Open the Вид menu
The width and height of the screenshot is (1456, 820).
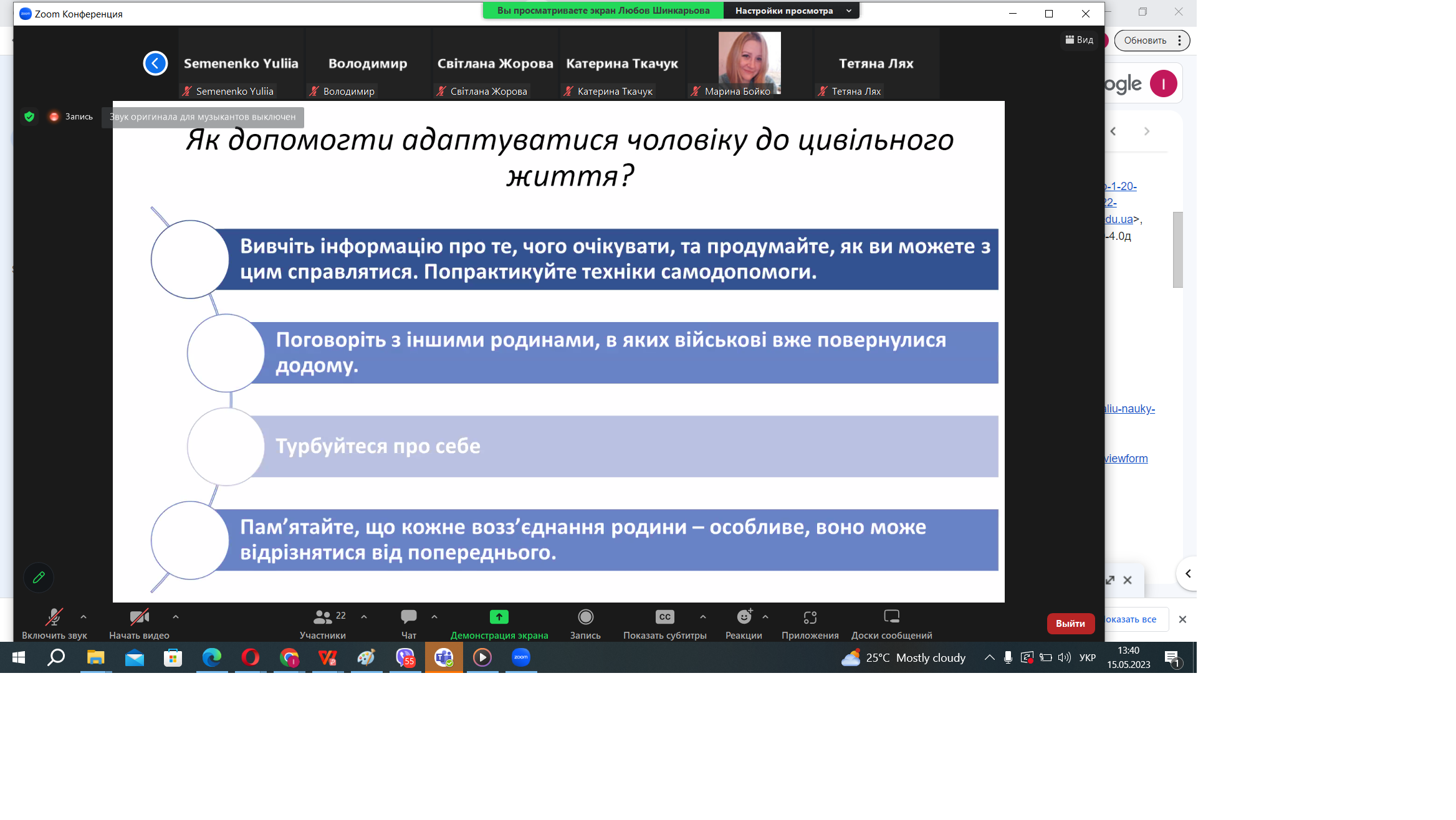coord(1079,40)
